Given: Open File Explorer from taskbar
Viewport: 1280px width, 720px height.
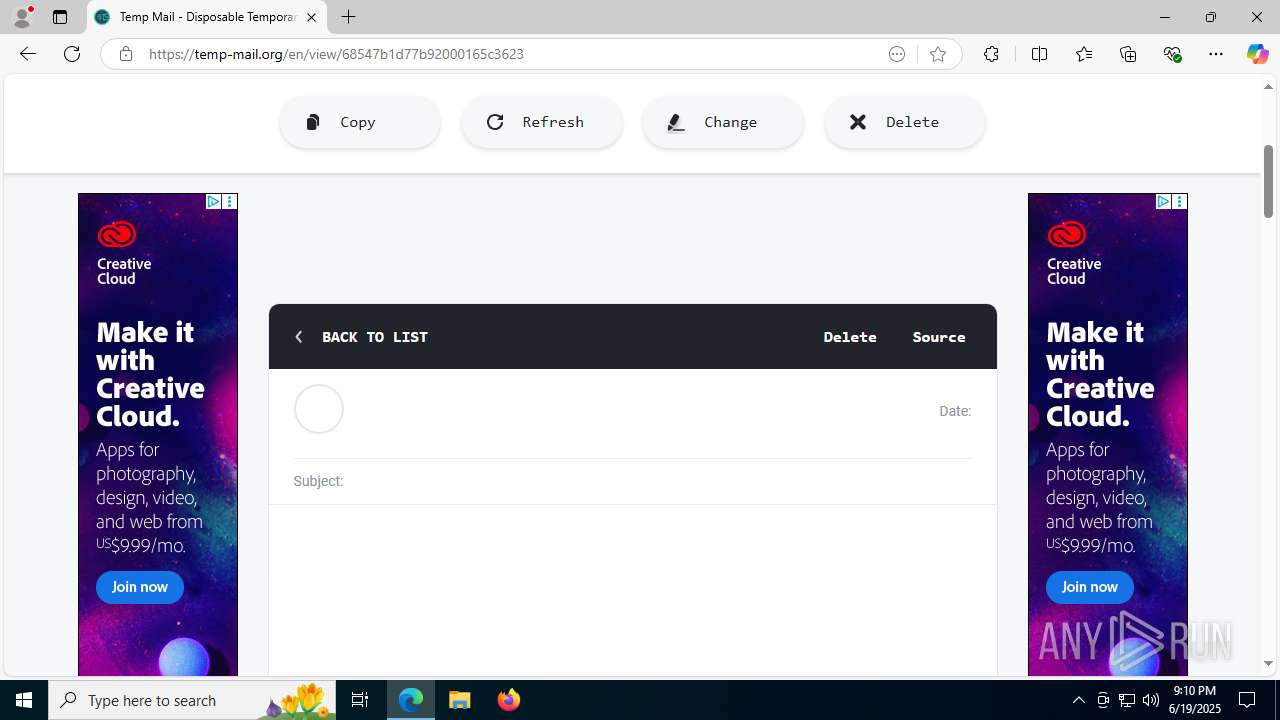Looking at the screenshot, I should (460, 700).
